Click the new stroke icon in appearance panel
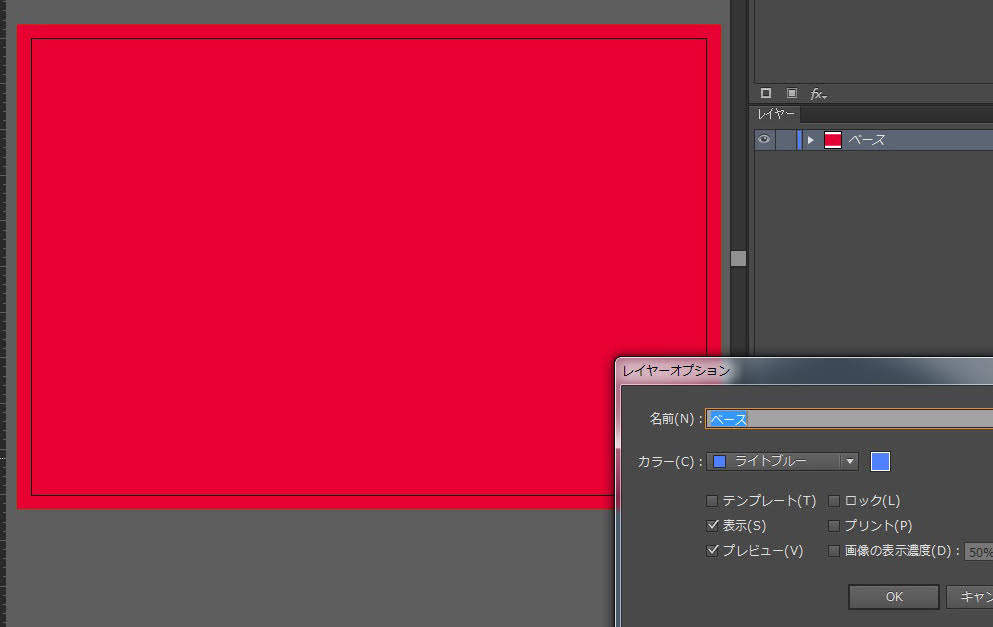Screen dimensions: 993x627 click(766, 93)
